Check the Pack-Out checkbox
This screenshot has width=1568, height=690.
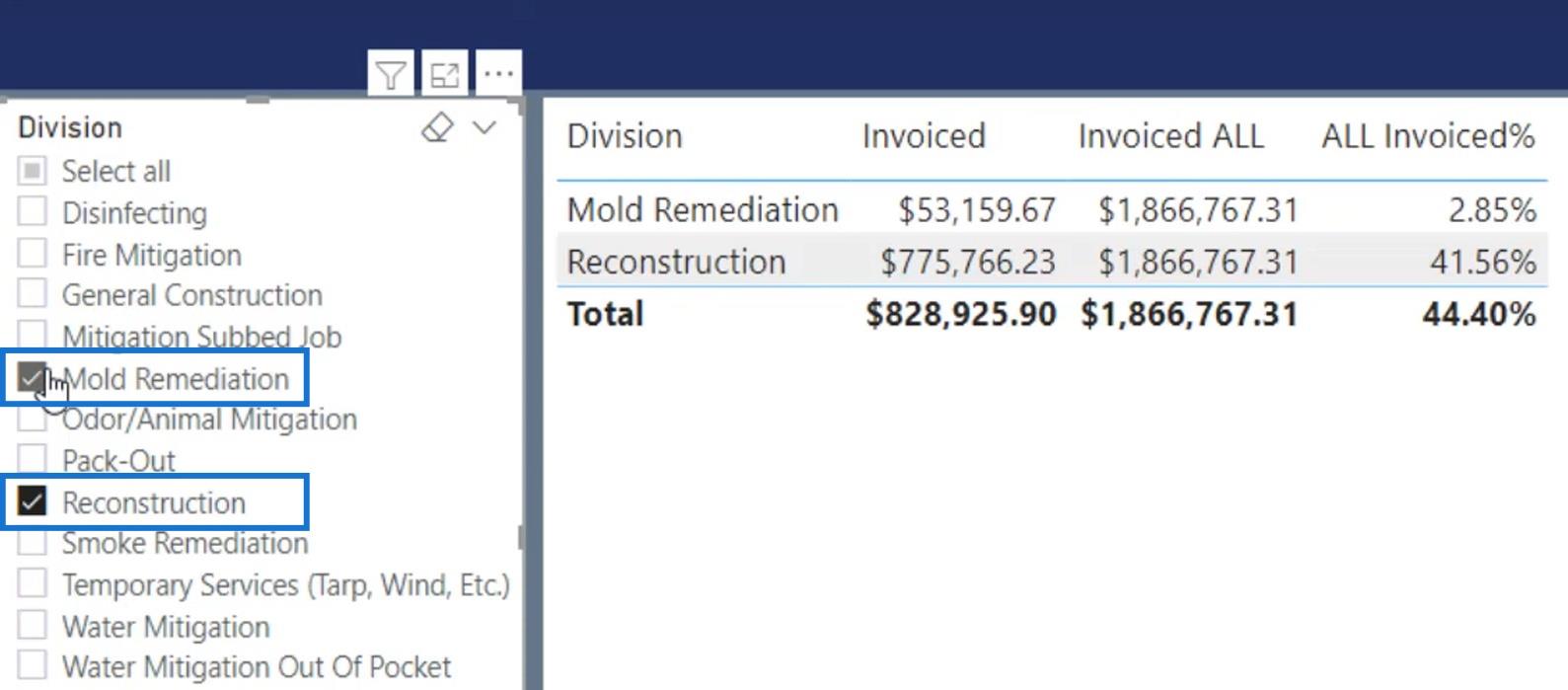[x=32, y=459]
